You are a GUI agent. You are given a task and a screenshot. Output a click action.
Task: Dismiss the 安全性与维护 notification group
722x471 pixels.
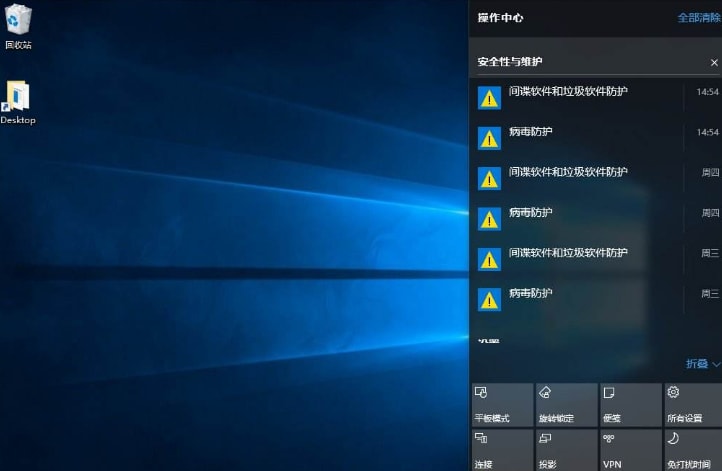pos(714,62)
